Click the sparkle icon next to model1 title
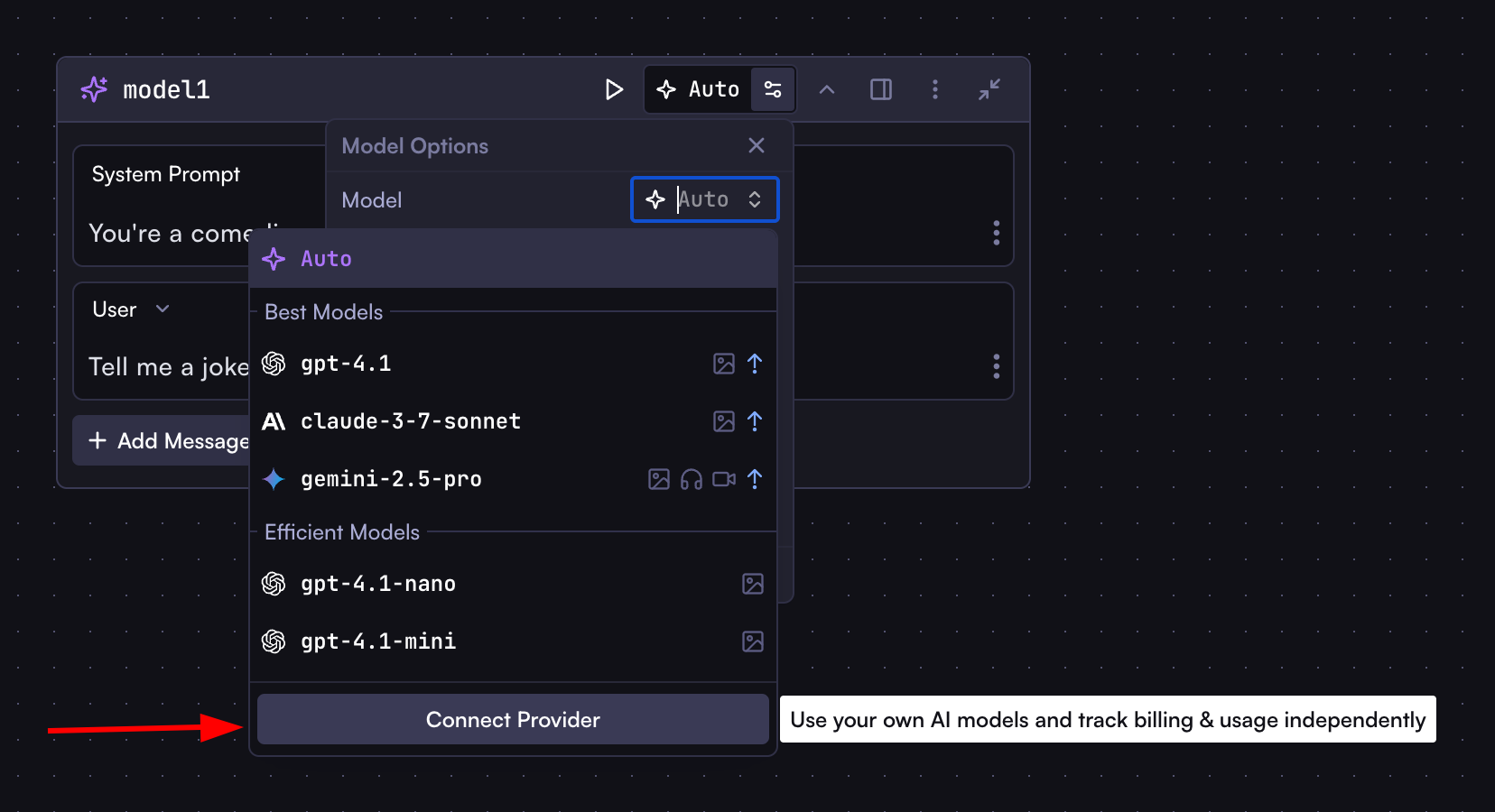 click(x=94, y=88)
